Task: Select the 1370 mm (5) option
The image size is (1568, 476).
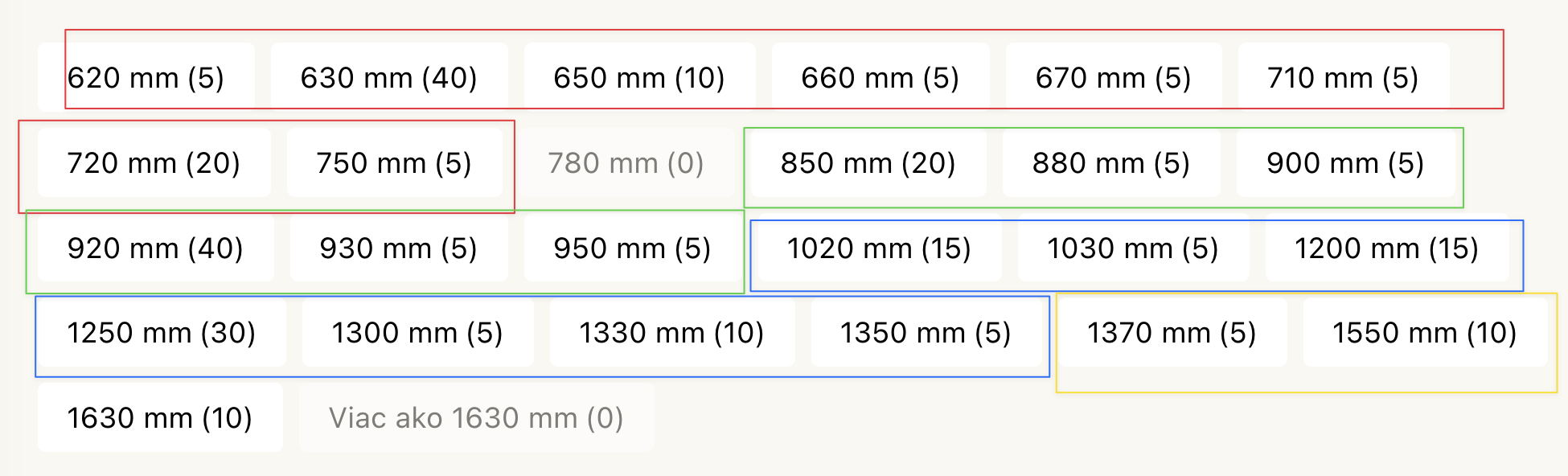Action: 1172,333
